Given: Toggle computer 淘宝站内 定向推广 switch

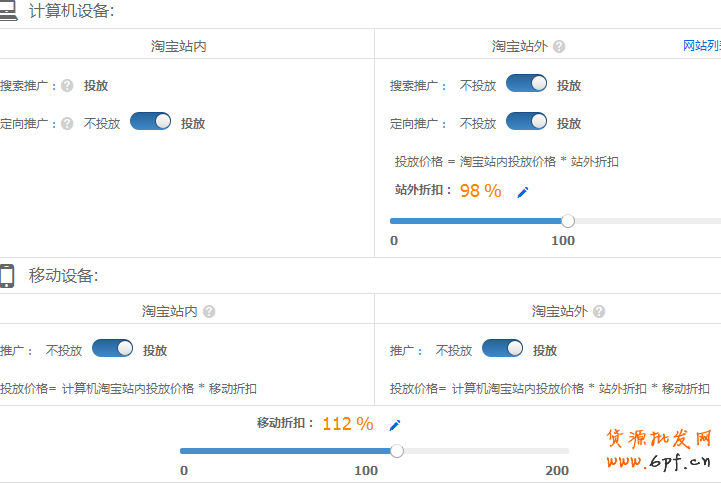Looking at the screenshot, I should (x=150, y=122).
